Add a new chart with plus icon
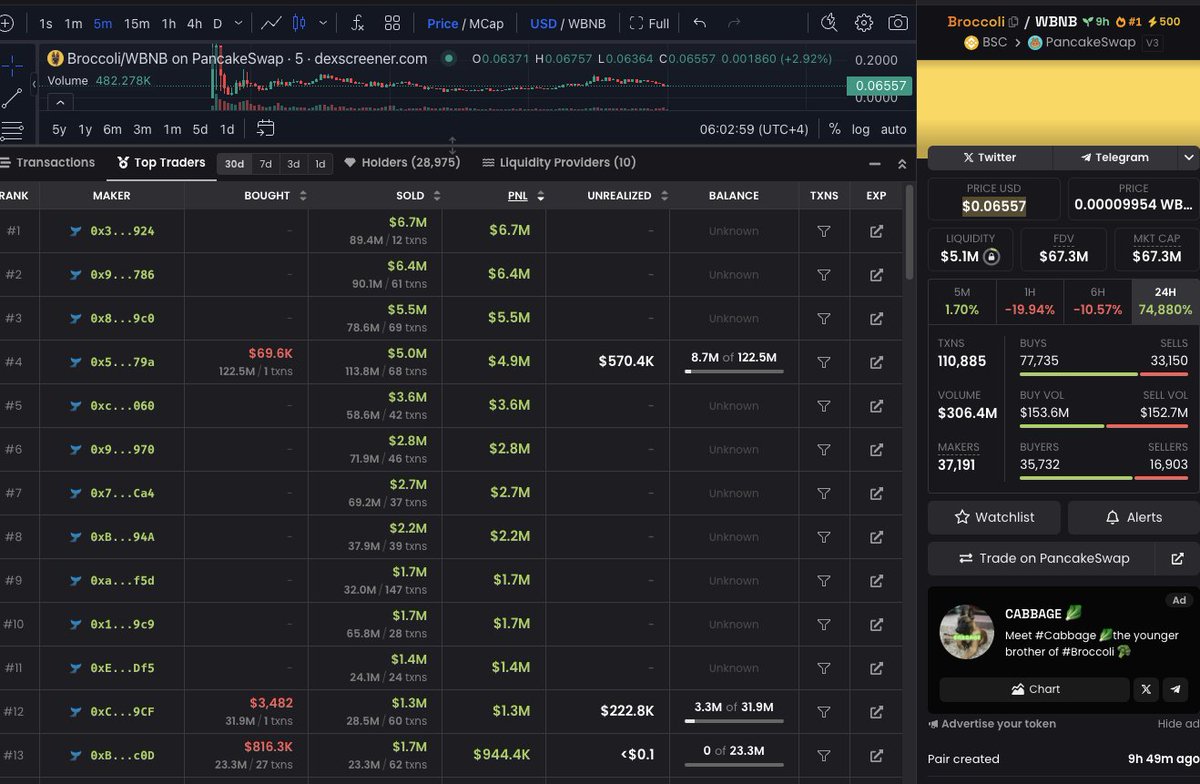Viewport: 1200px width, 784px height. (6, 23)
